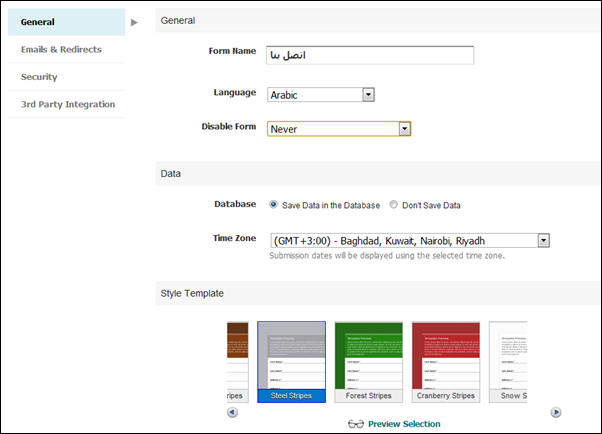Screen dimensions: 602x434
Task: Click arrow marker beside General tab
Action: tap(134, 21)
